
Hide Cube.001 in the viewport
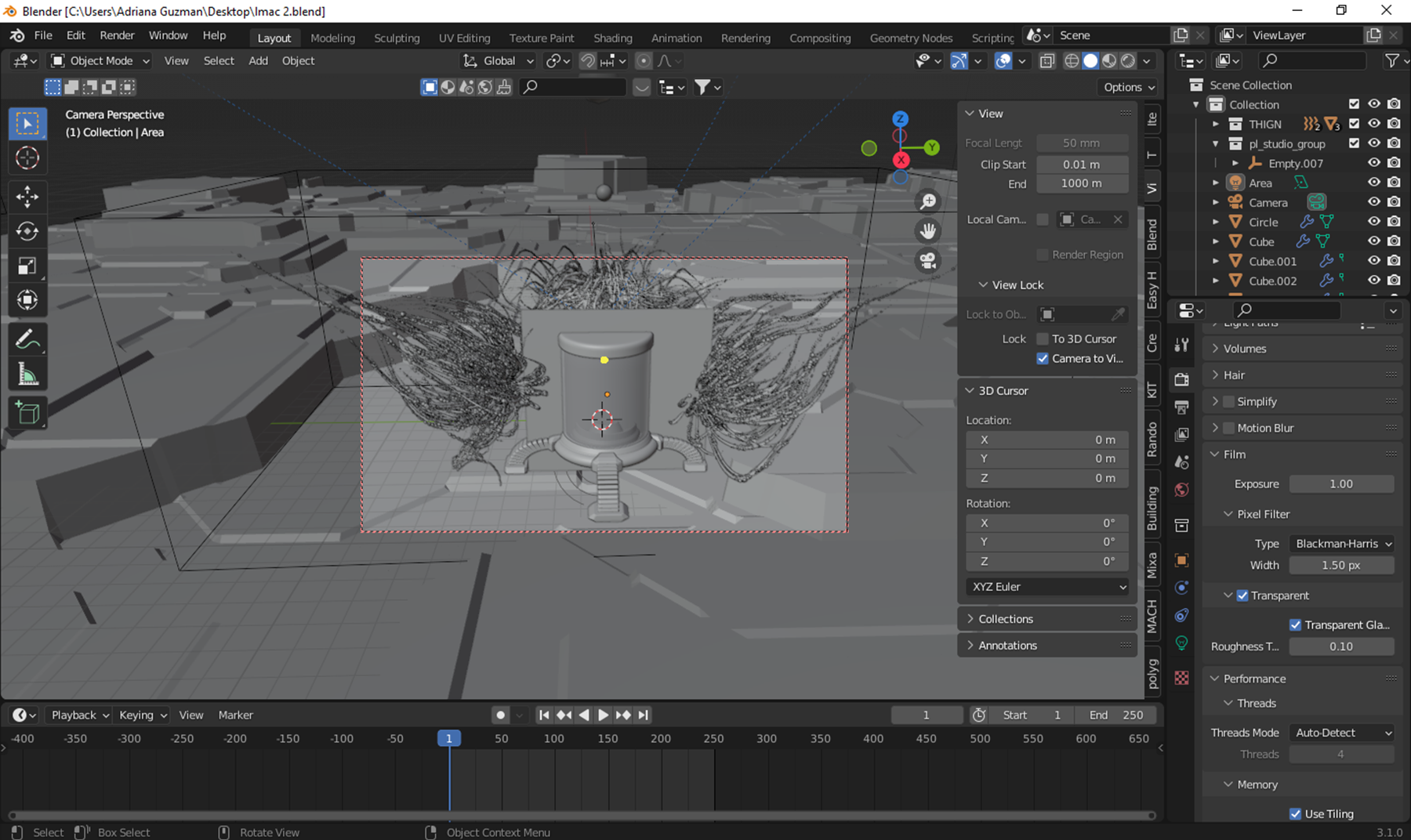1374,261
